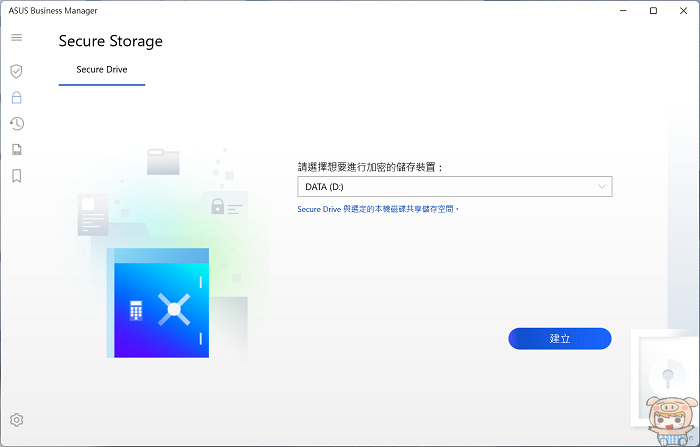The width and height of the screenshot is (700, 447).
Task: Open settings via the gear icon
Action: (16, 420)
